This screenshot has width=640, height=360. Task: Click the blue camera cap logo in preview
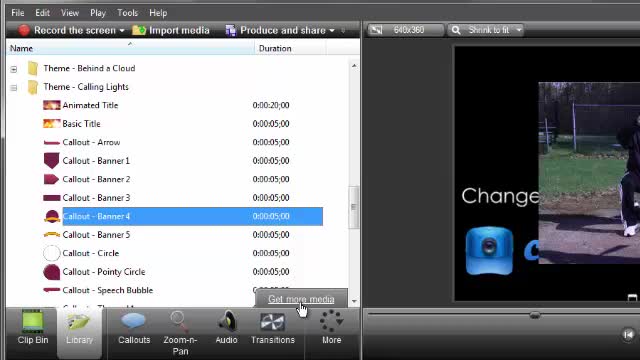coord(489,251)
